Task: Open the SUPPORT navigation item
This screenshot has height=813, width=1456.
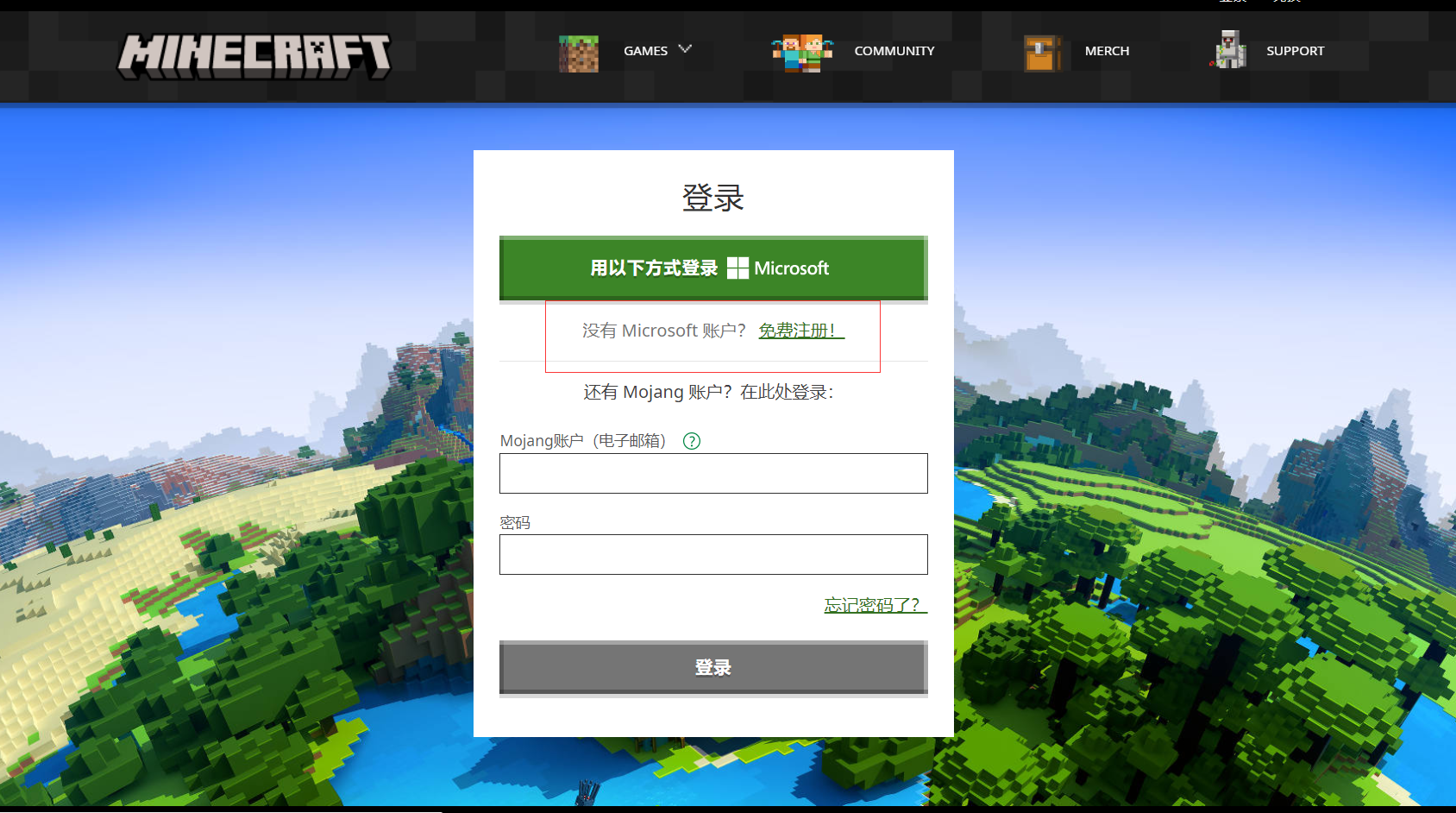Action: (1295, 51)
